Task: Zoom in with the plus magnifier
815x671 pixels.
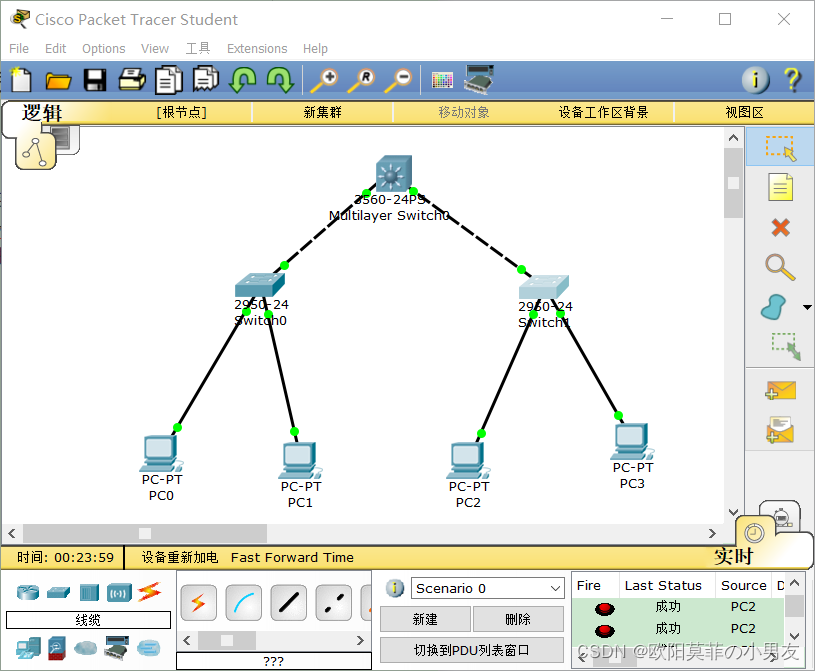Action: pyautogui.click(x=324, y=81)
